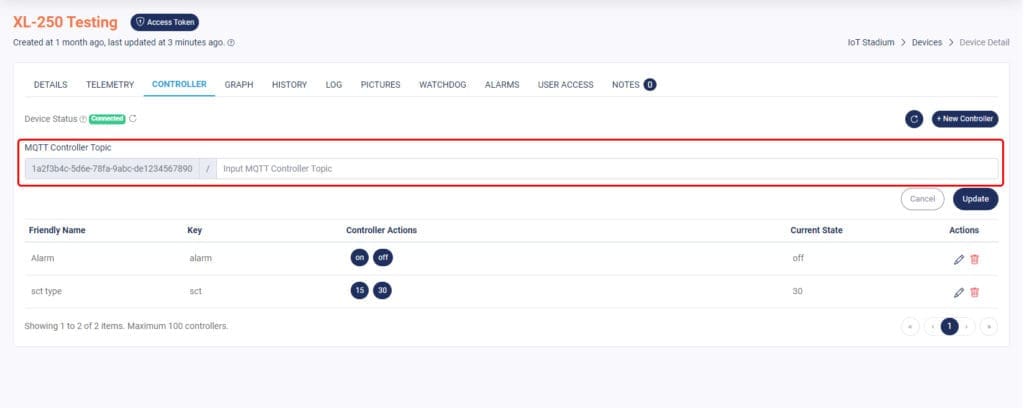Switch to the Telemetry tab
The width and height of the screenshot is (1024, 408).
(110, 85)
